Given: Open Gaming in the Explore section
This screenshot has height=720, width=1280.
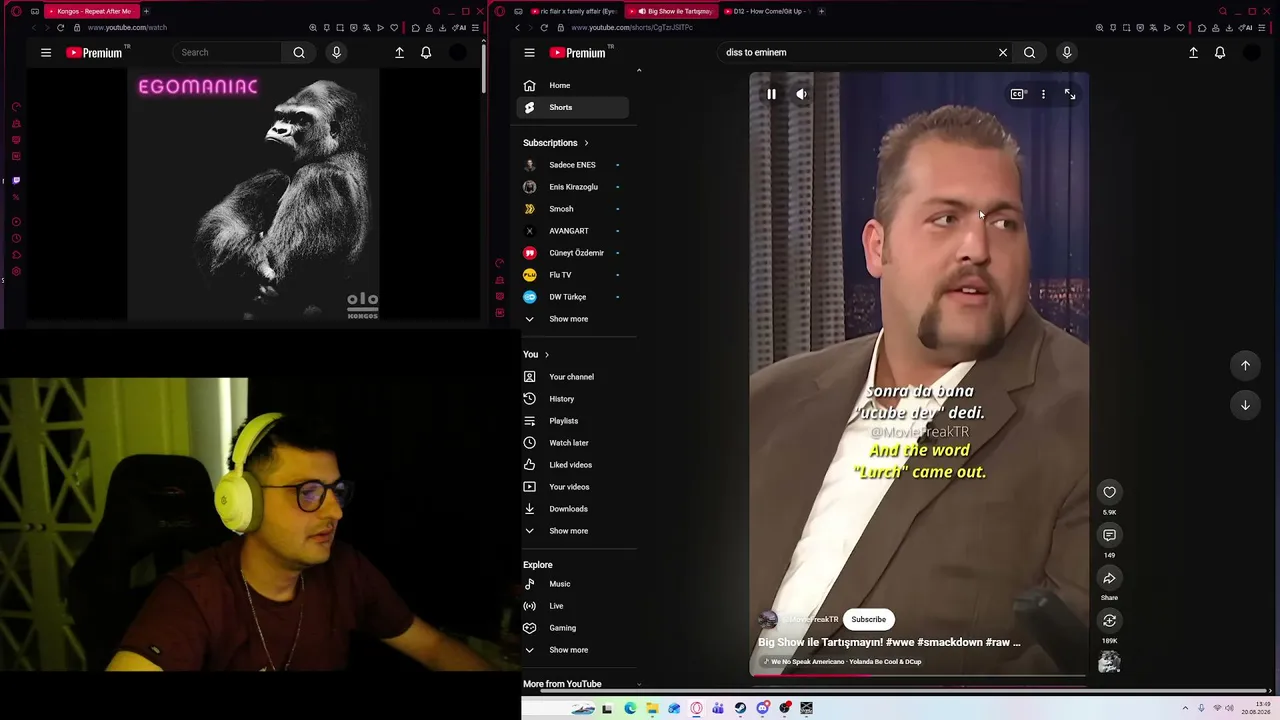Looking at the screenshot, I should click(573, 628).
